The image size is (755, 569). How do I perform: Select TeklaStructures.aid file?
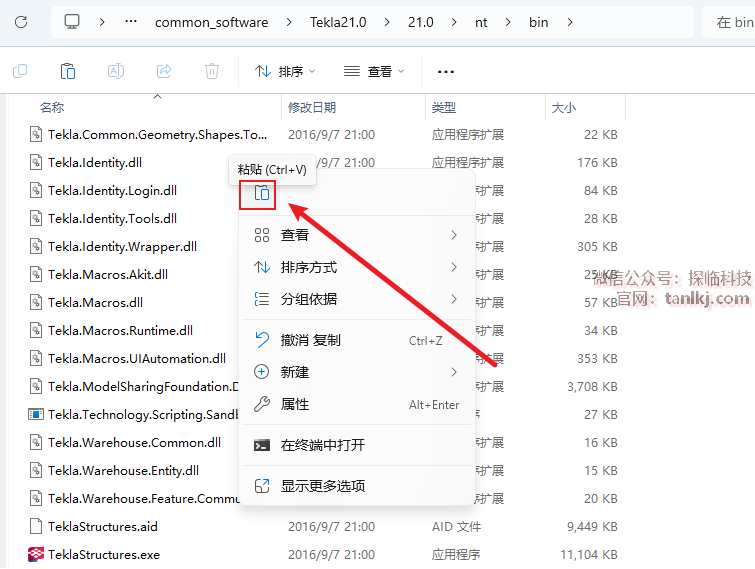103,526
